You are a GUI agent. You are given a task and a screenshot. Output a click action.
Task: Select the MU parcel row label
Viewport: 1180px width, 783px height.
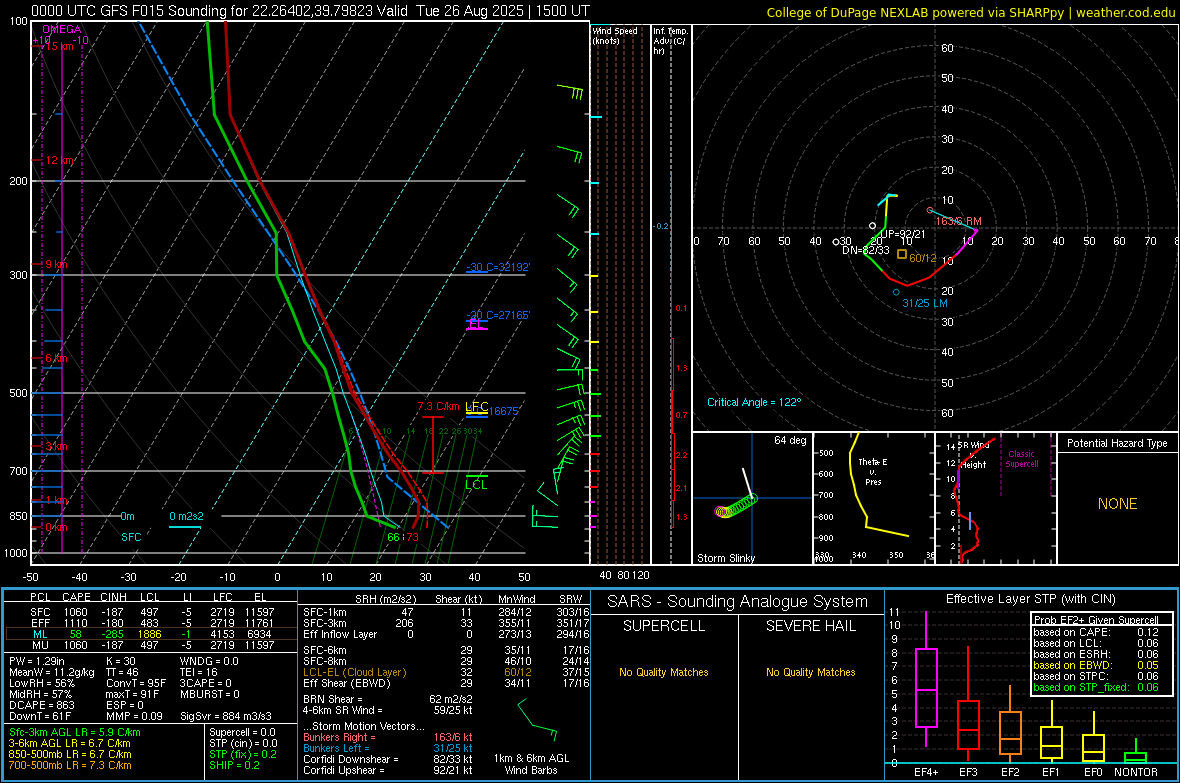[40, 645]
